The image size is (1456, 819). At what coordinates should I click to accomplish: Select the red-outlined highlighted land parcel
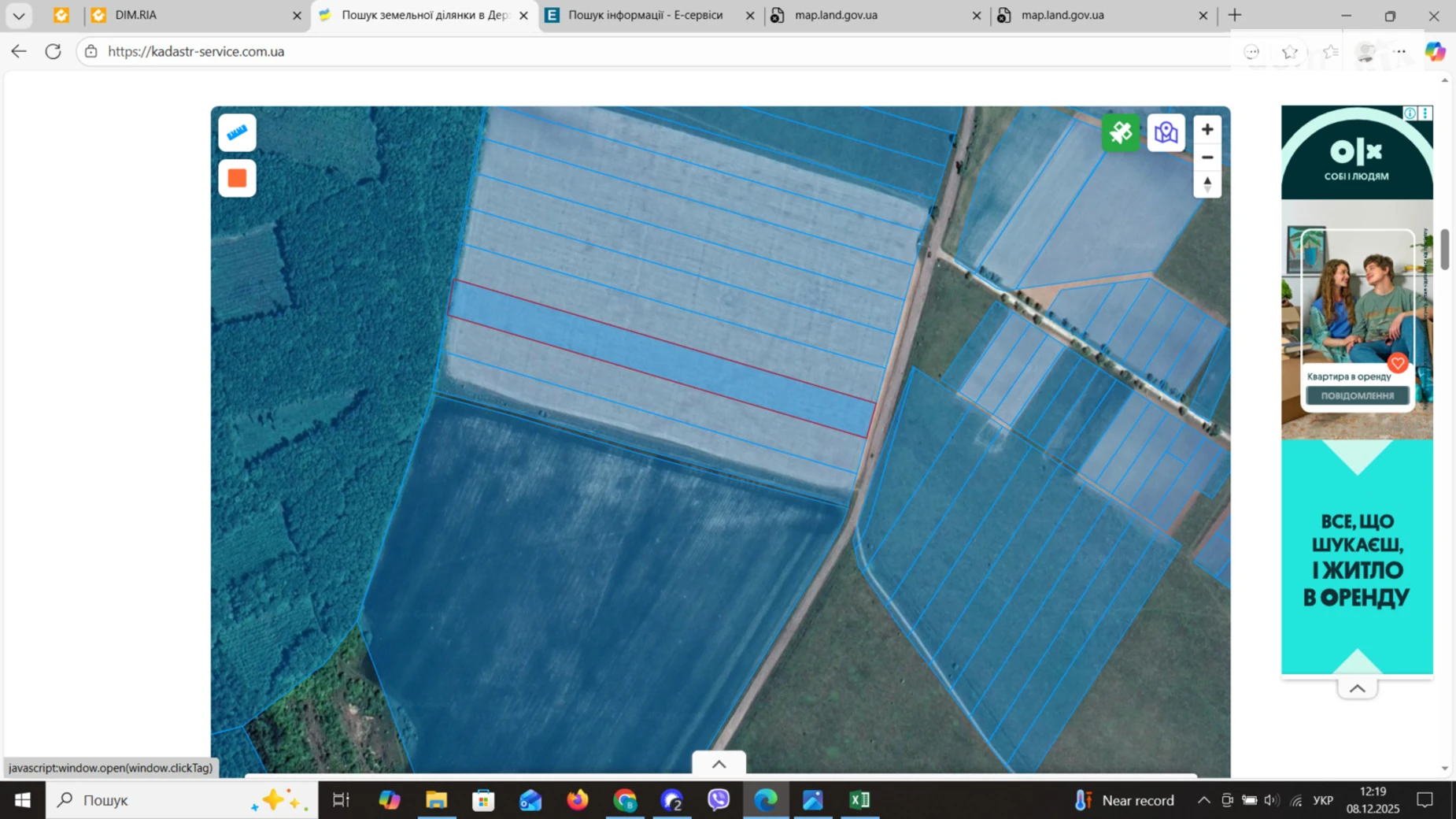point(661,358)
